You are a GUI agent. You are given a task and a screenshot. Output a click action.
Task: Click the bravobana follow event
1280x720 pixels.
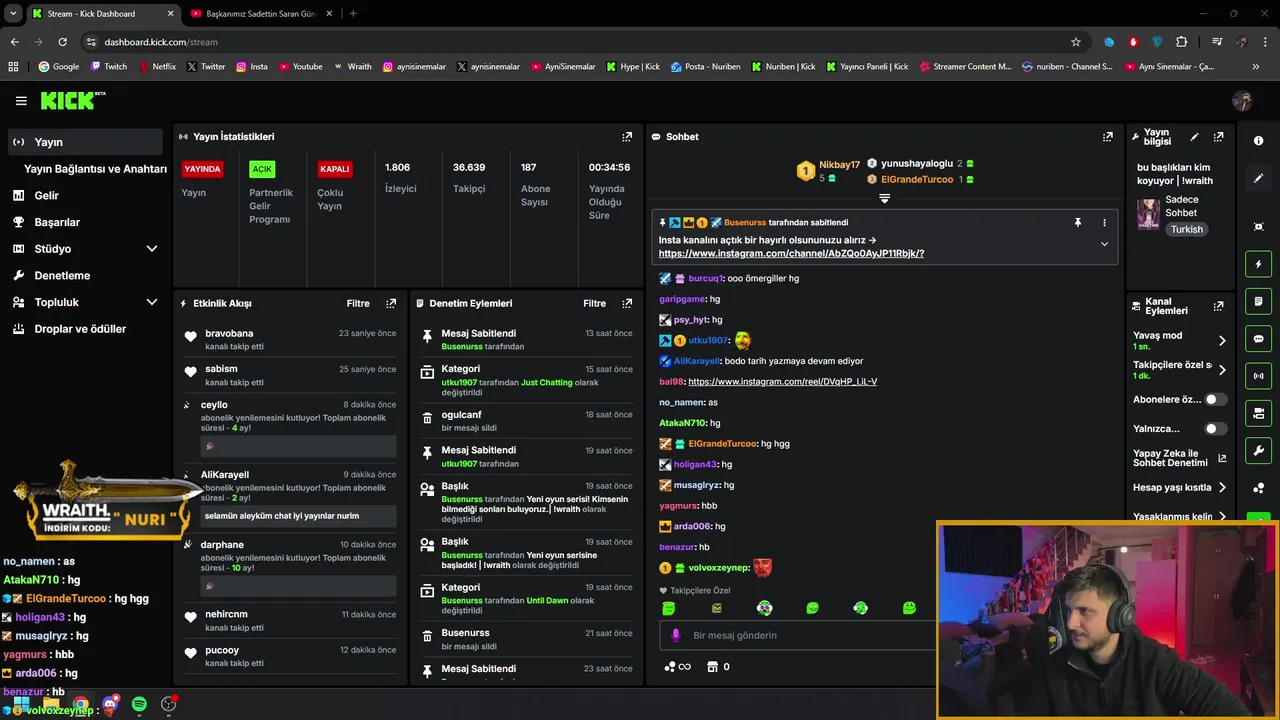pyautogui.click(x=291, y=340)
